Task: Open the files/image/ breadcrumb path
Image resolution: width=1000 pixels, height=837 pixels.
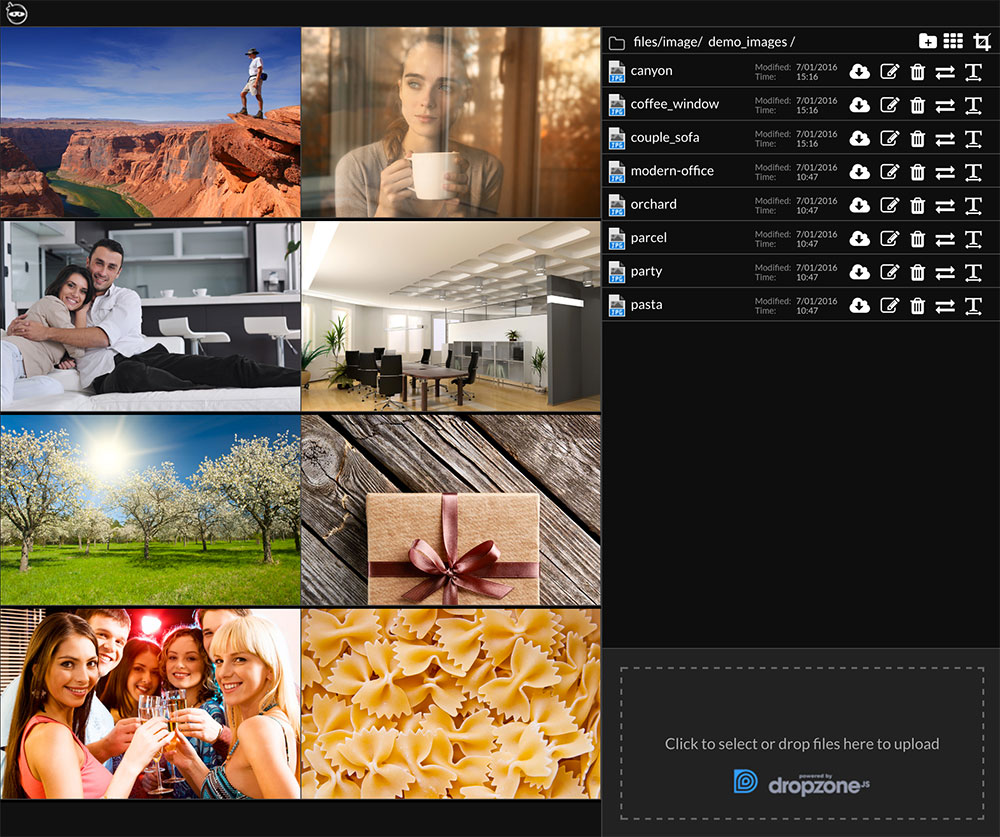Action: coord(668,42)
